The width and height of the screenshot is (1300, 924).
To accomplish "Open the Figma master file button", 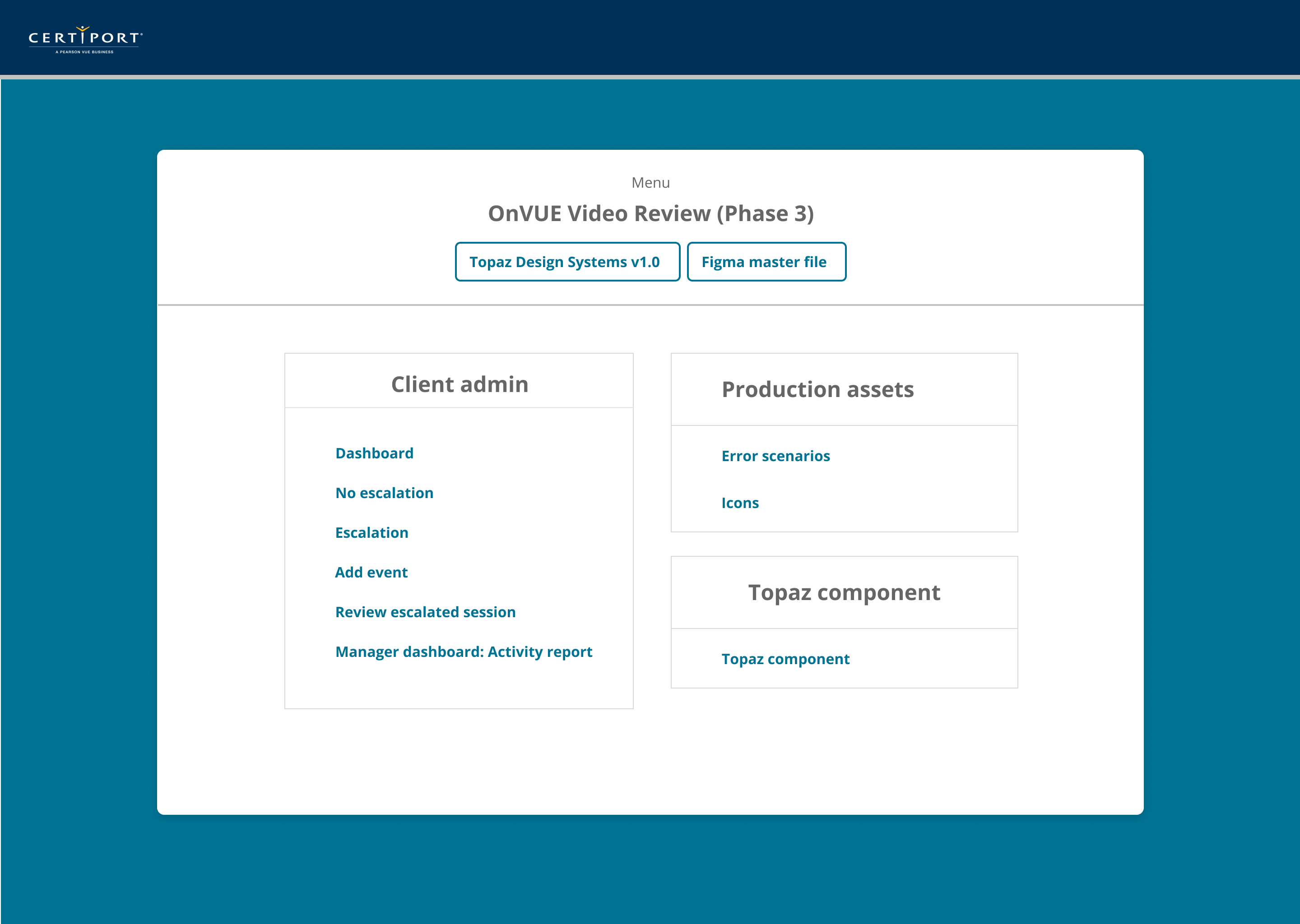I will click(766, 262).
